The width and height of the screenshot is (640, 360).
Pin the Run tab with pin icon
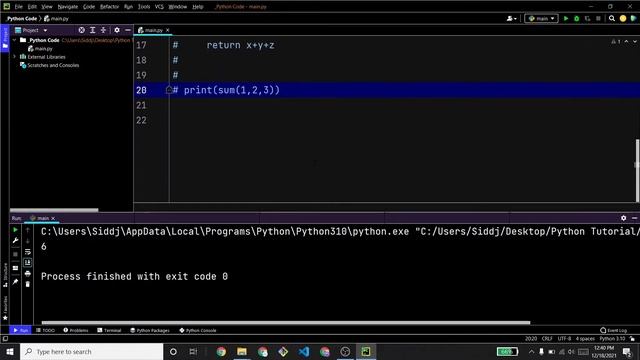pyautogui.click(x=16, y=282)
